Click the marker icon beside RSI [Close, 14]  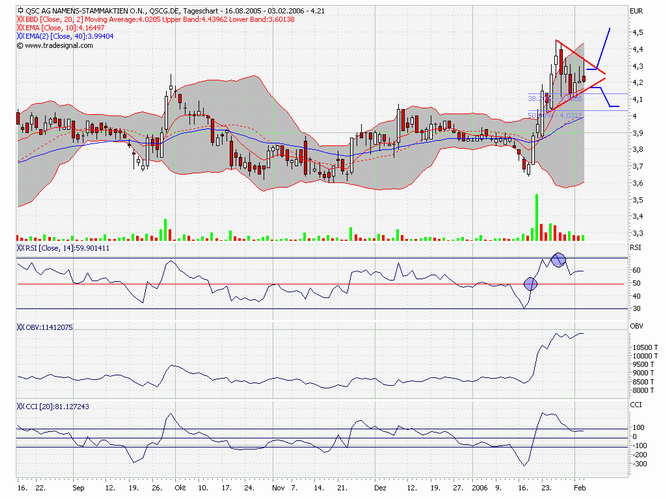[21, 248]
